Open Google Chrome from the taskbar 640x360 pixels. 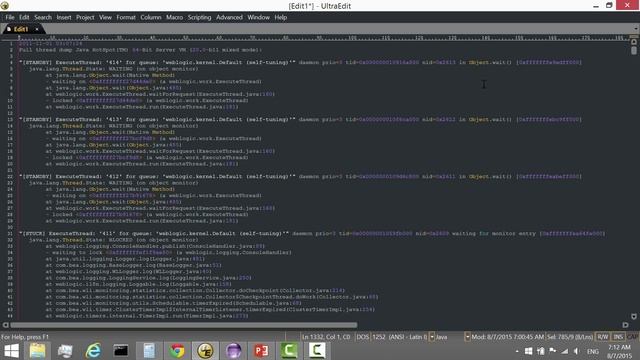tap(177, 351)
